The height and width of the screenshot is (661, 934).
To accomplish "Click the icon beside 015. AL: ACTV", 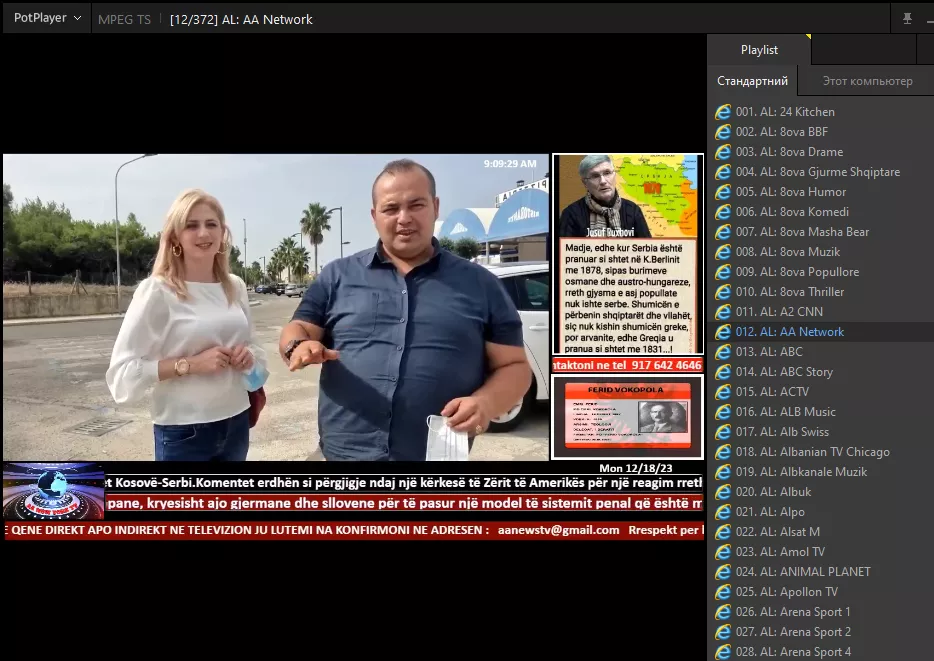I will tap(723, 392).
